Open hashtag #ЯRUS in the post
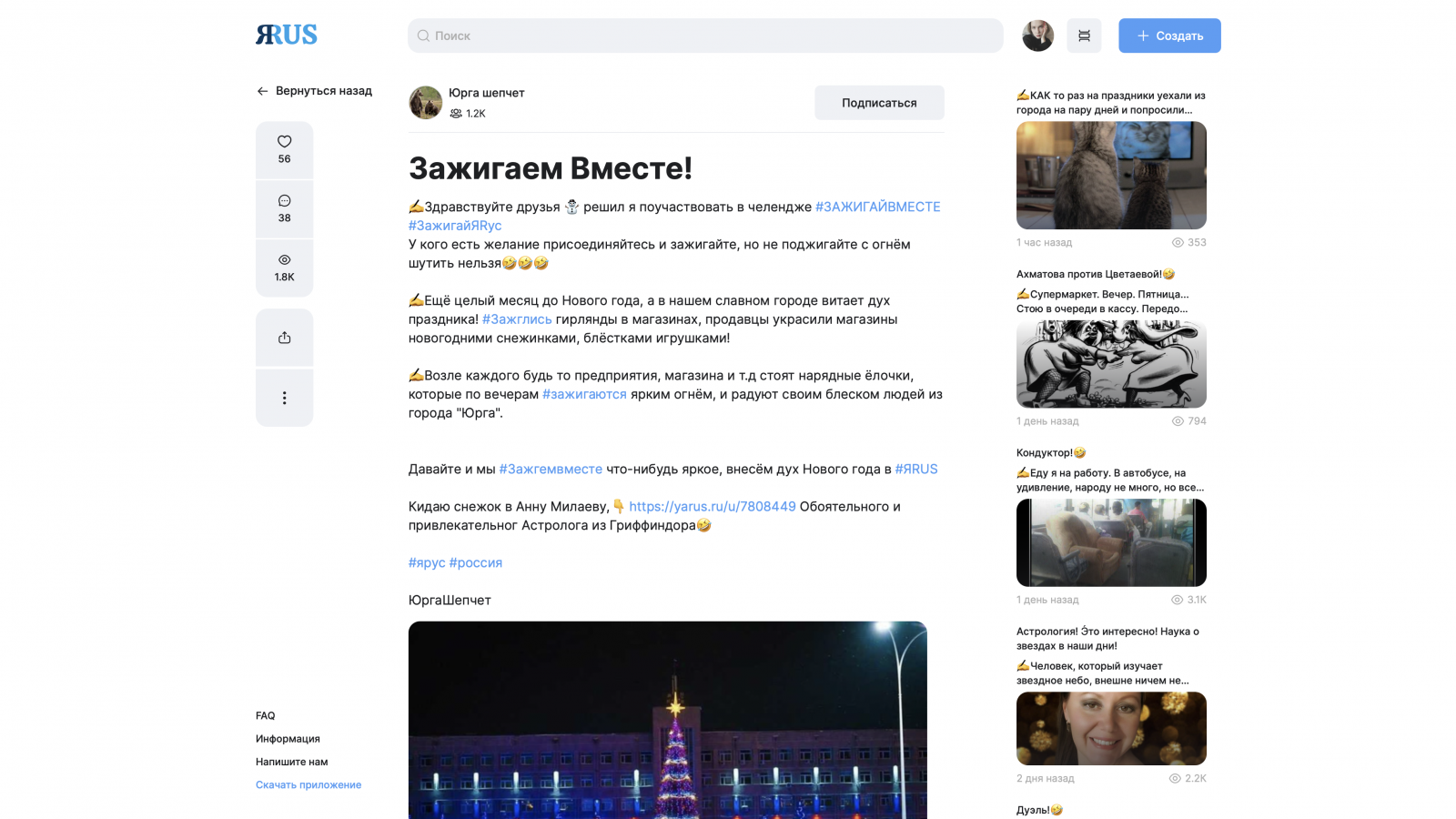This screenshot has width=1456, height=819. [916, 469]
